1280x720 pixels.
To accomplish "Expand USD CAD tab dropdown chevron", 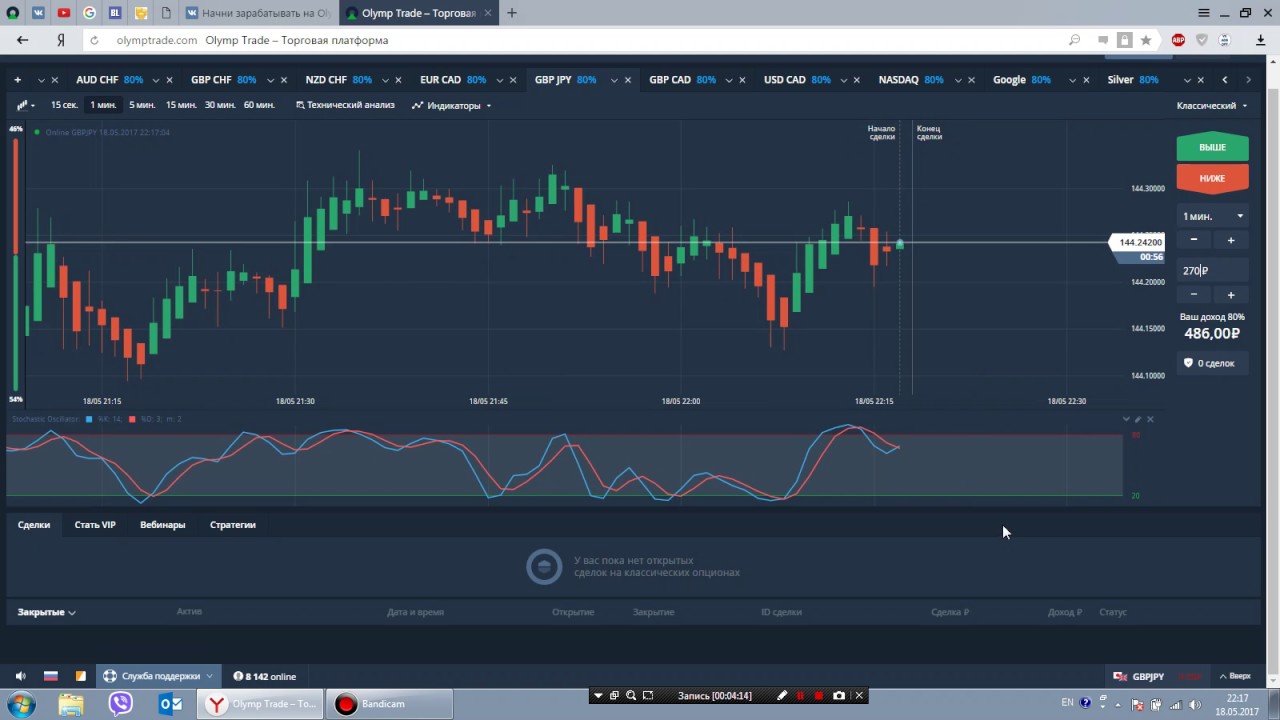I will tap(844, 80).
